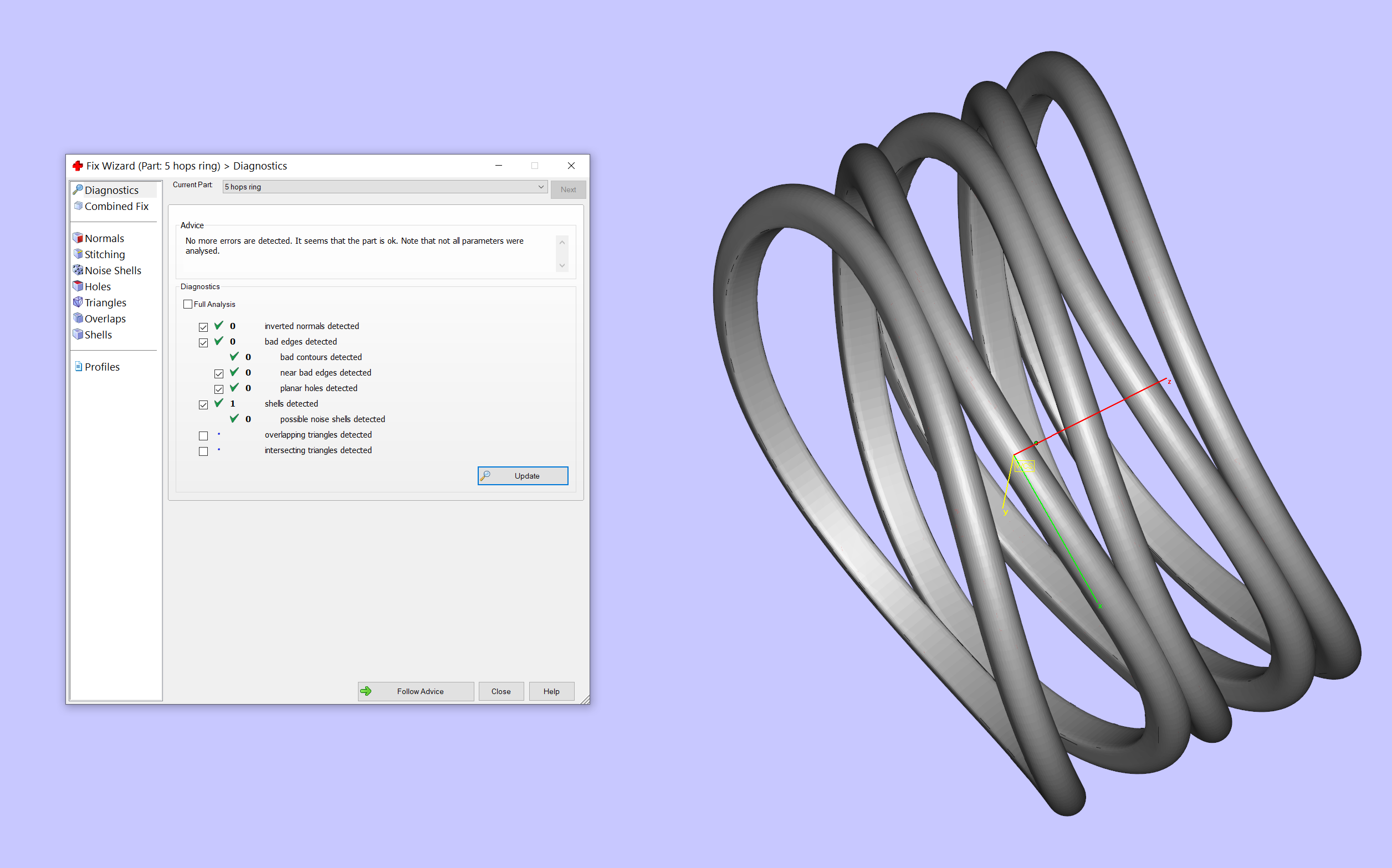Switch to the Combined Fix page

coord(116,206)
